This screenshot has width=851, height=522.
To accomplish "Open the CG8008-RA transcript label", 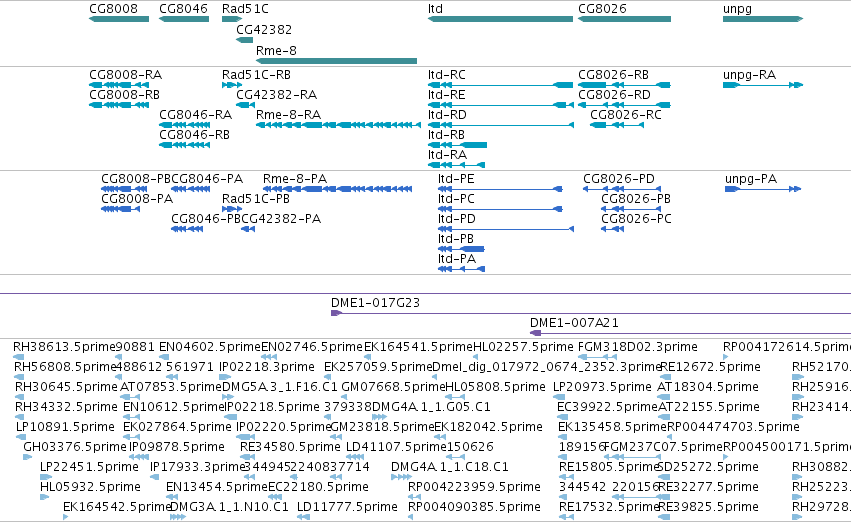I will pyautogui.click(x=125, y=74).
